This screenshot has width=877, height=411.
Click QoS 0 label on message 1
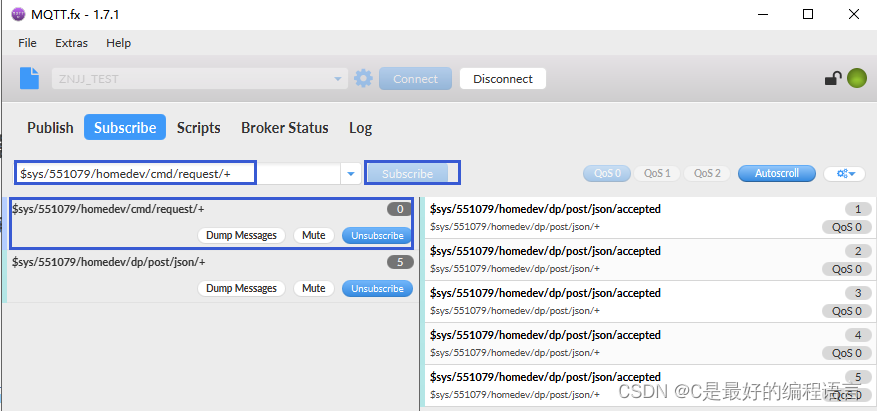(847, 227)
